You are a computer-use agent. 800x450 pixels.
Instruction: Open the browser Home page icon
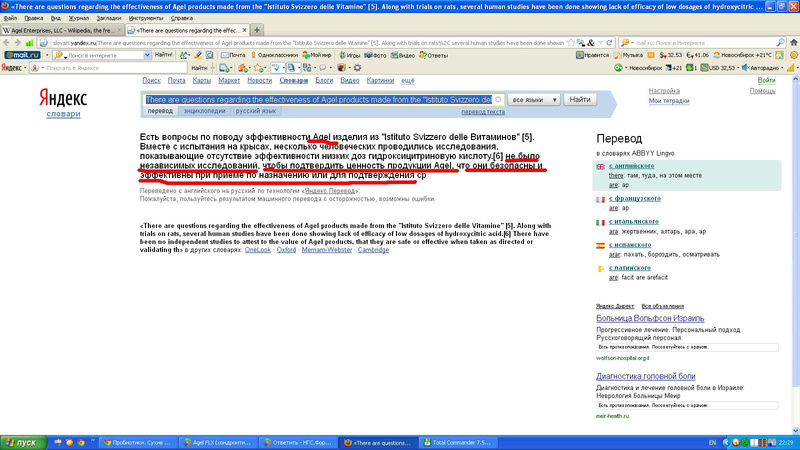(793, 42)
